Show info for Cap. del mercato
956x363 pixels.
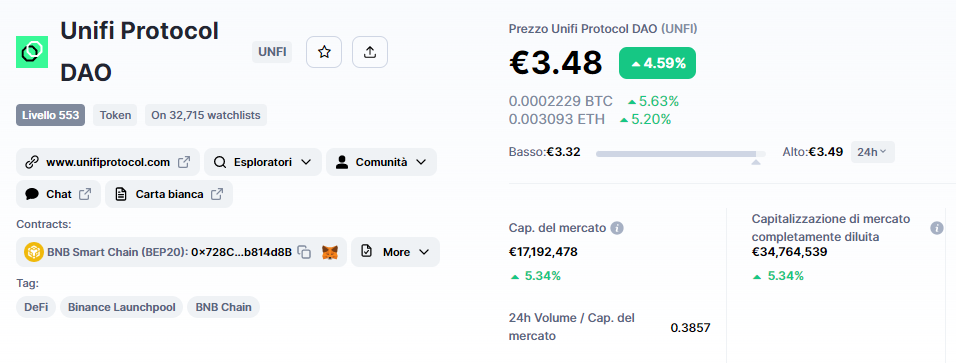[x=617, y=228]
